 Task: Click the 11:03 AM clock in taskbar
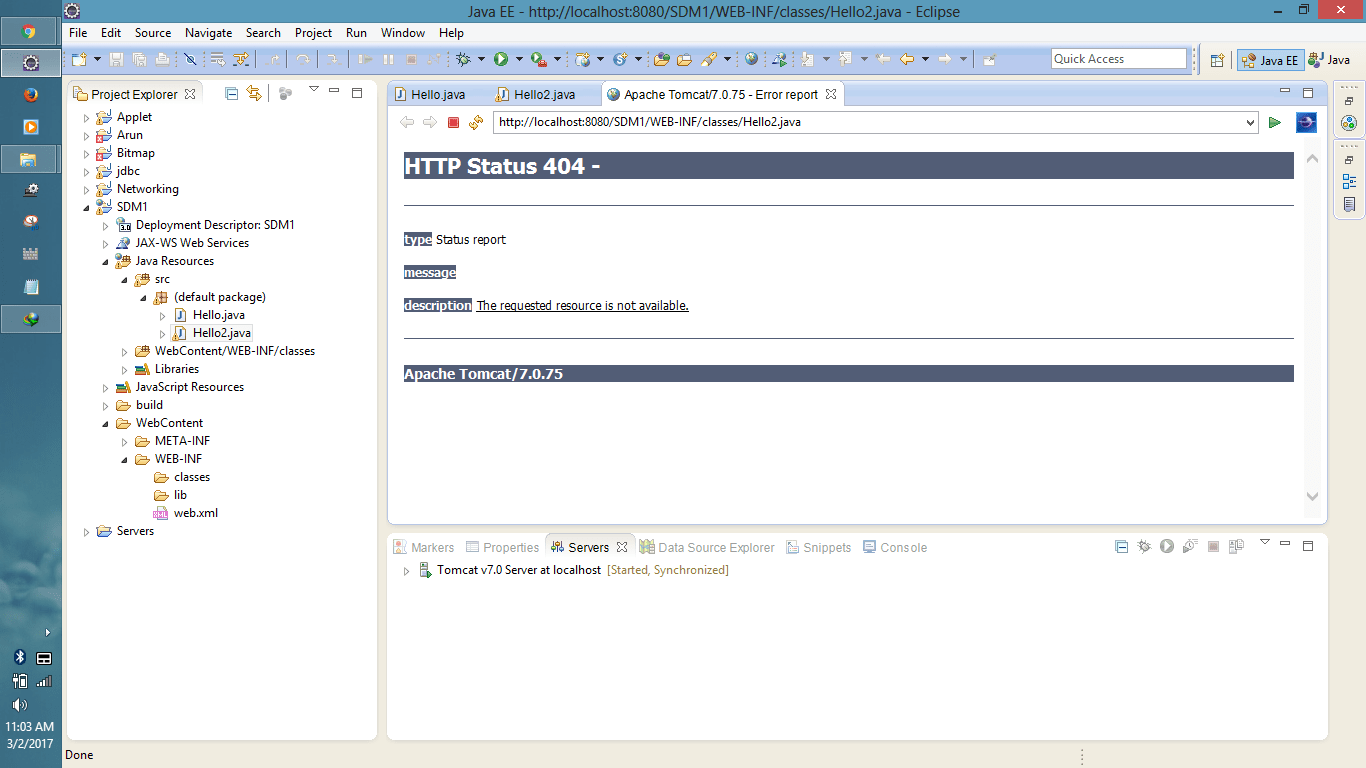pyautogui.click(x=30, y=727)
